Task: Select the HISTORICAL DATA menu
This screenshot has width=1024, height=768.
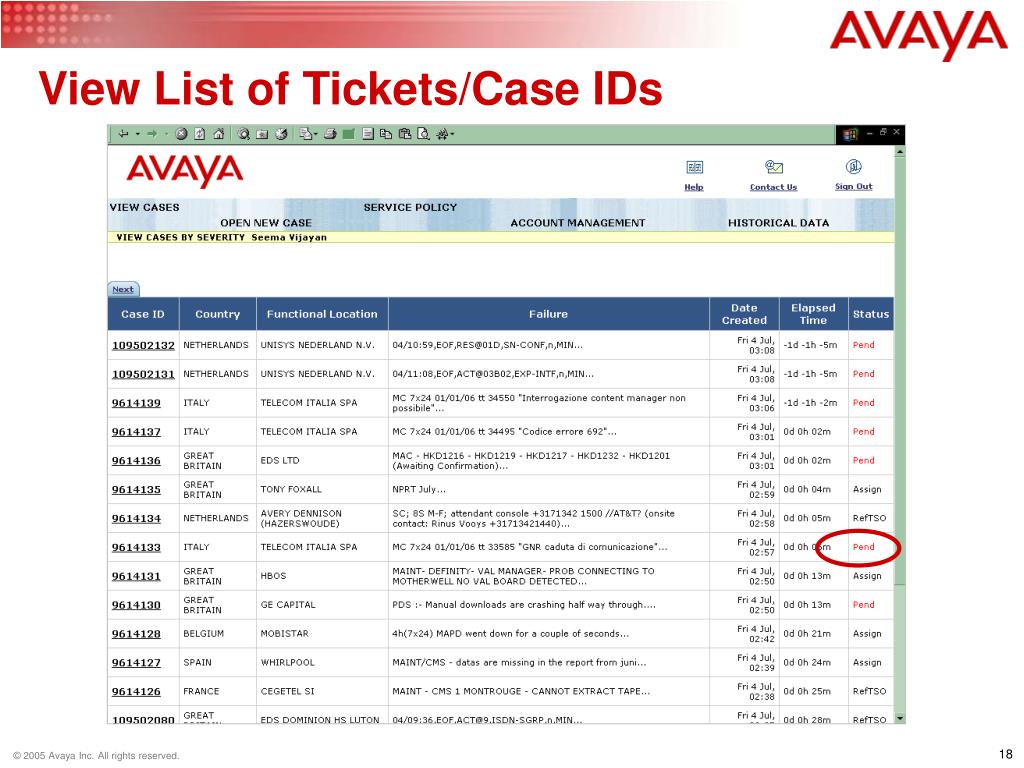Action: pos(778,223)
